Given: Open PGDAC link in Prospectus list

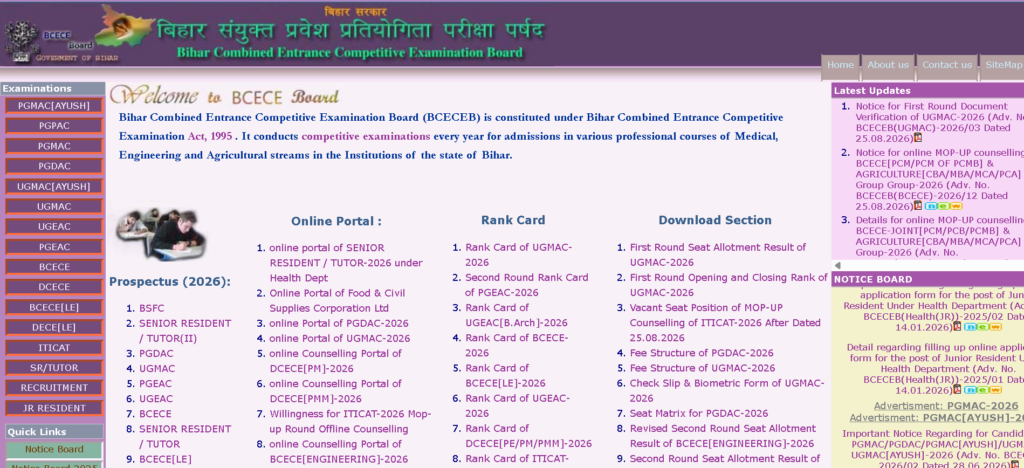Looking at the screenshot, I should coord(156,353).
